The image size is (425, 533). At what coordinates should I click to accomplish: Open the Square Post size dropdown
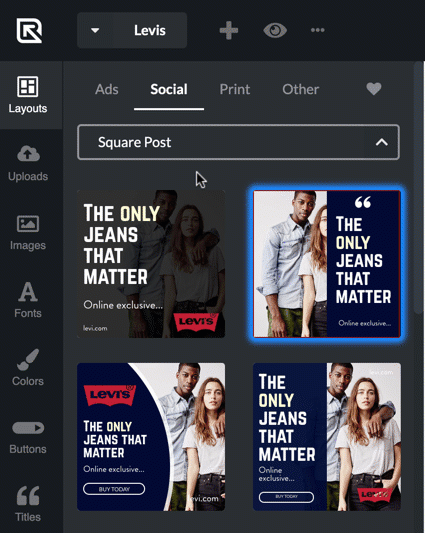coord(238,142)
